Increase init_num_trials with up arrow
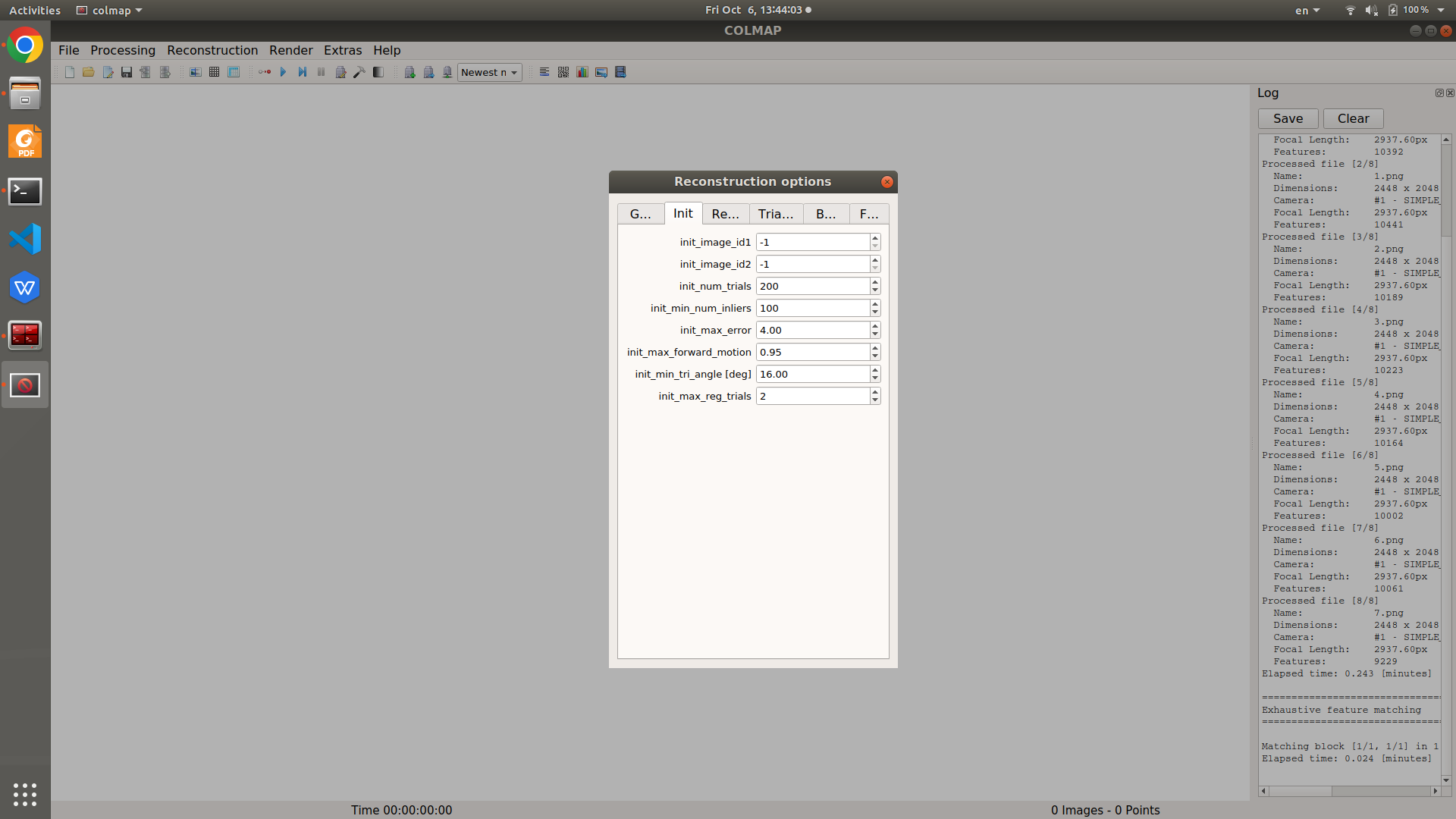Image resolution: width=1456 pixels, height=819 pixels. pyautogui.click(x=875, y=282)
